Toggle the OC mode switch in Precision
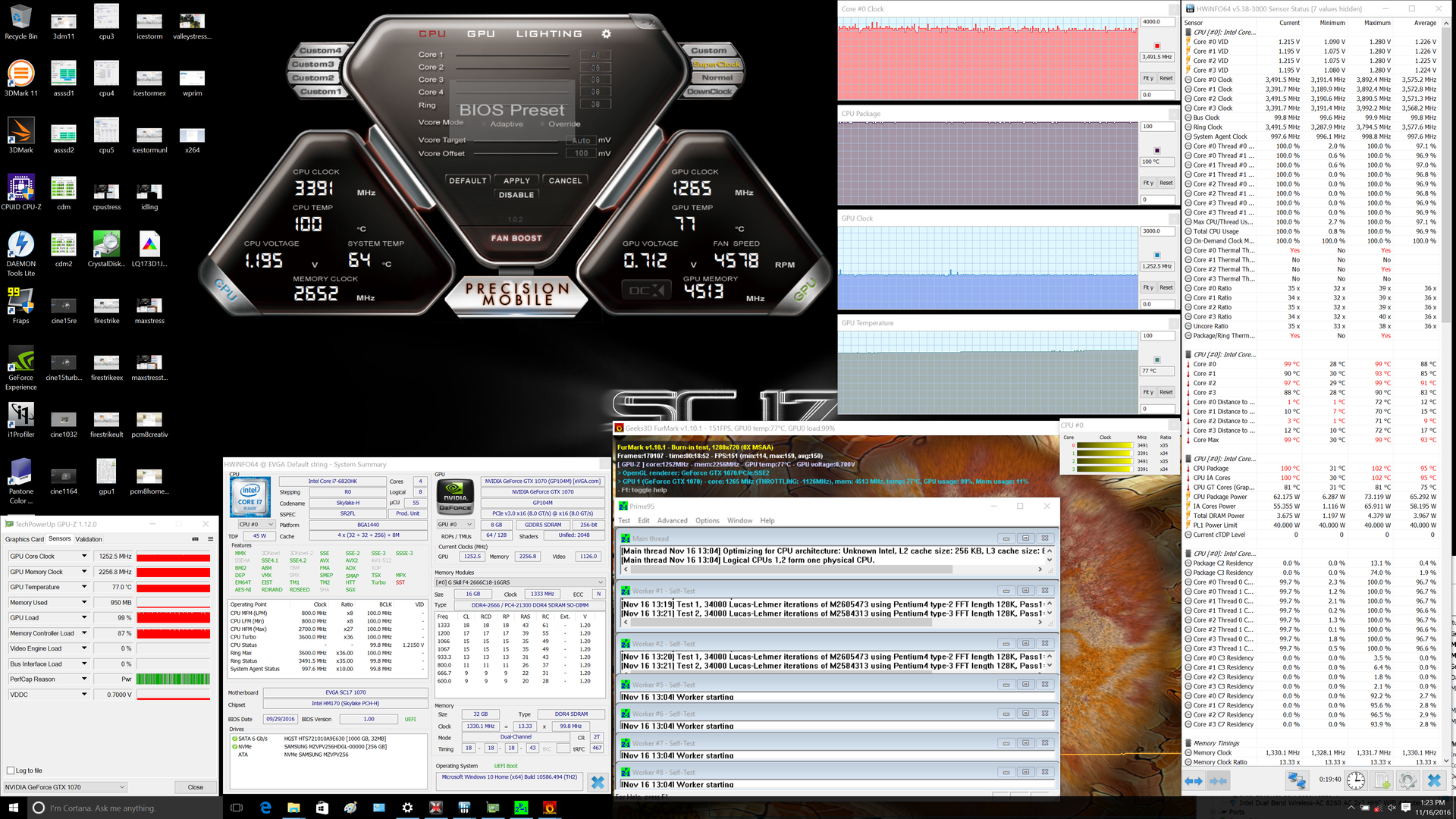The height and width of the screenshot is (819, 1456). pos(646,290)
